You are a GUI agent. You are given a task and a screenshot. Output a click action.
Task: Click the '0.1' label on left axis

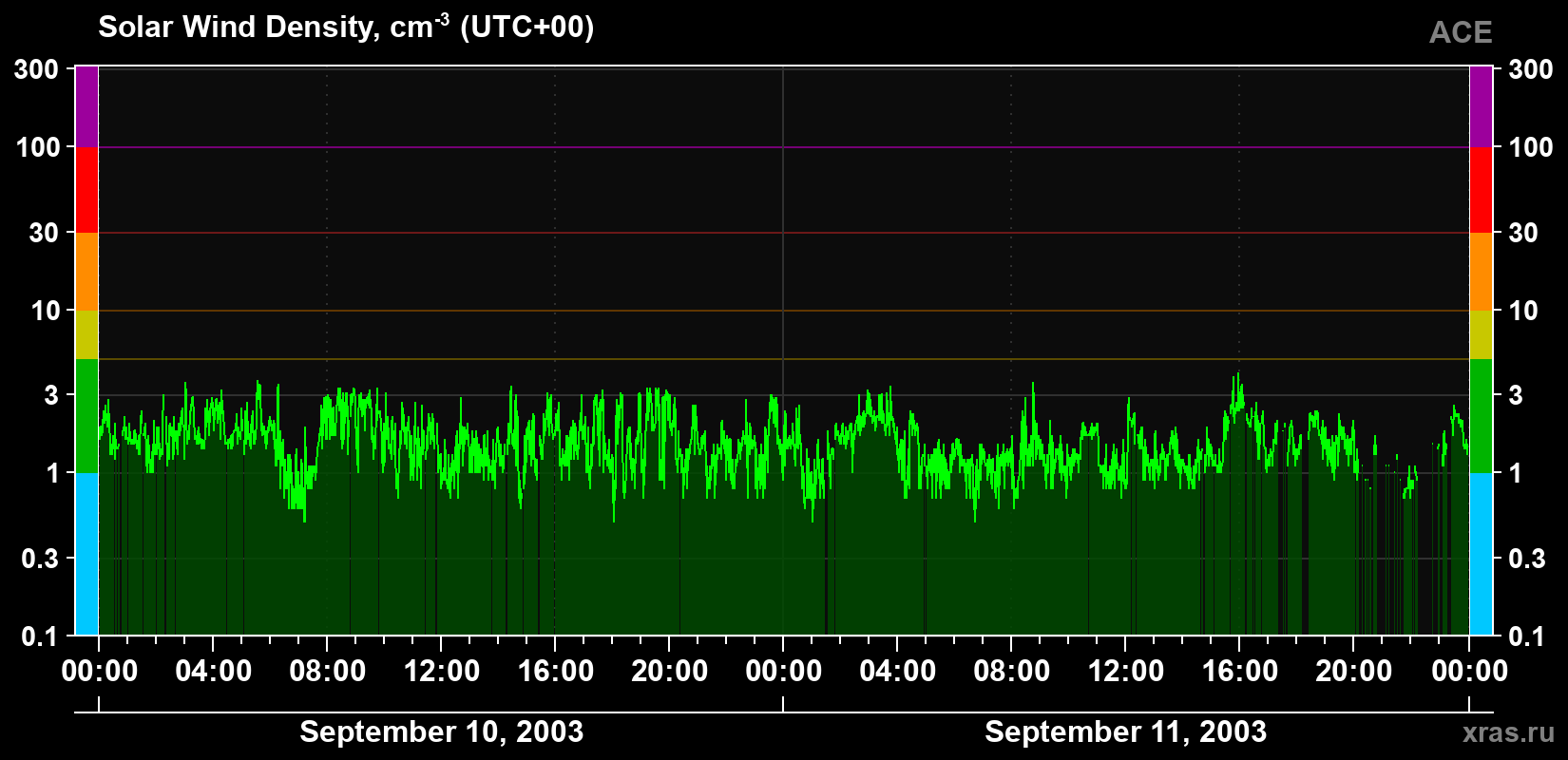pyautogui.click(x=40, y=636)
